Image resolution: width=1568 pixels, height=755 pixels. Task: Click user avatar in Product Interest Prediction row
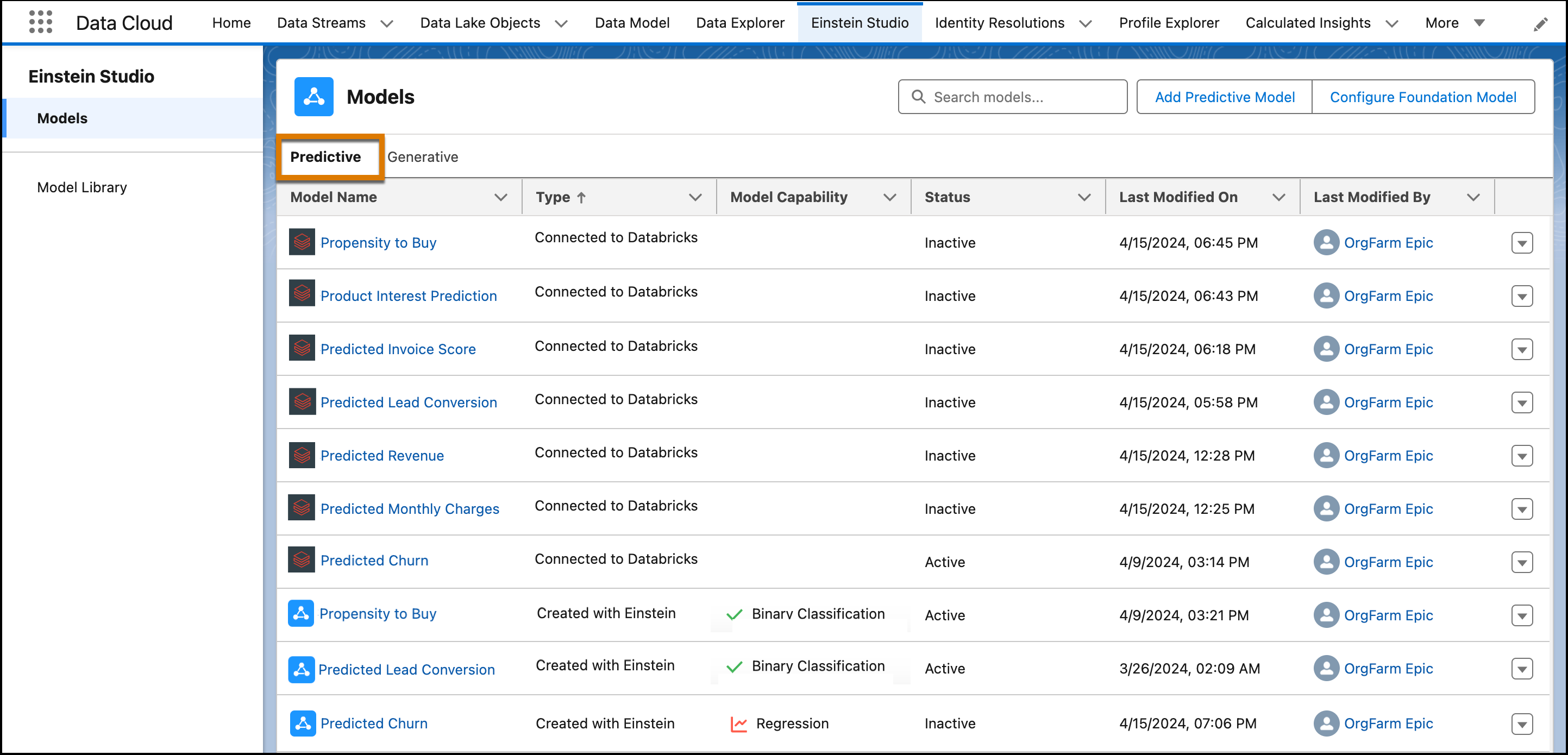point(1326,295)
